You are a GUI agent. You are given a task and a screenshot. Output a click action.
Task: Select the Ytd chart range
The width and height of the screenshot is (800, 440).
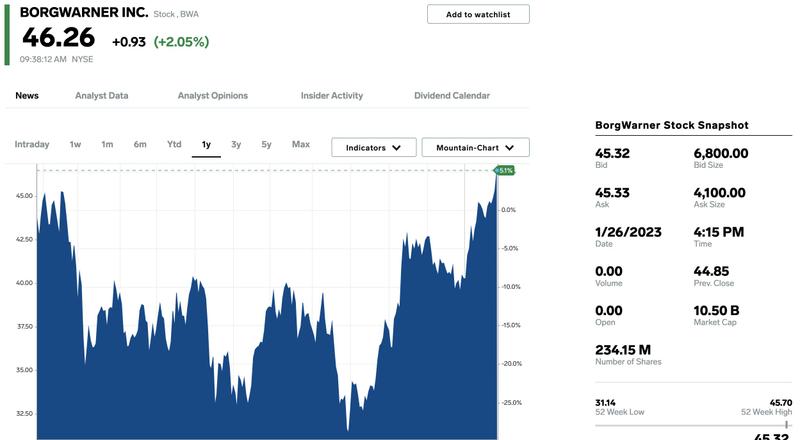click(174, 144)
